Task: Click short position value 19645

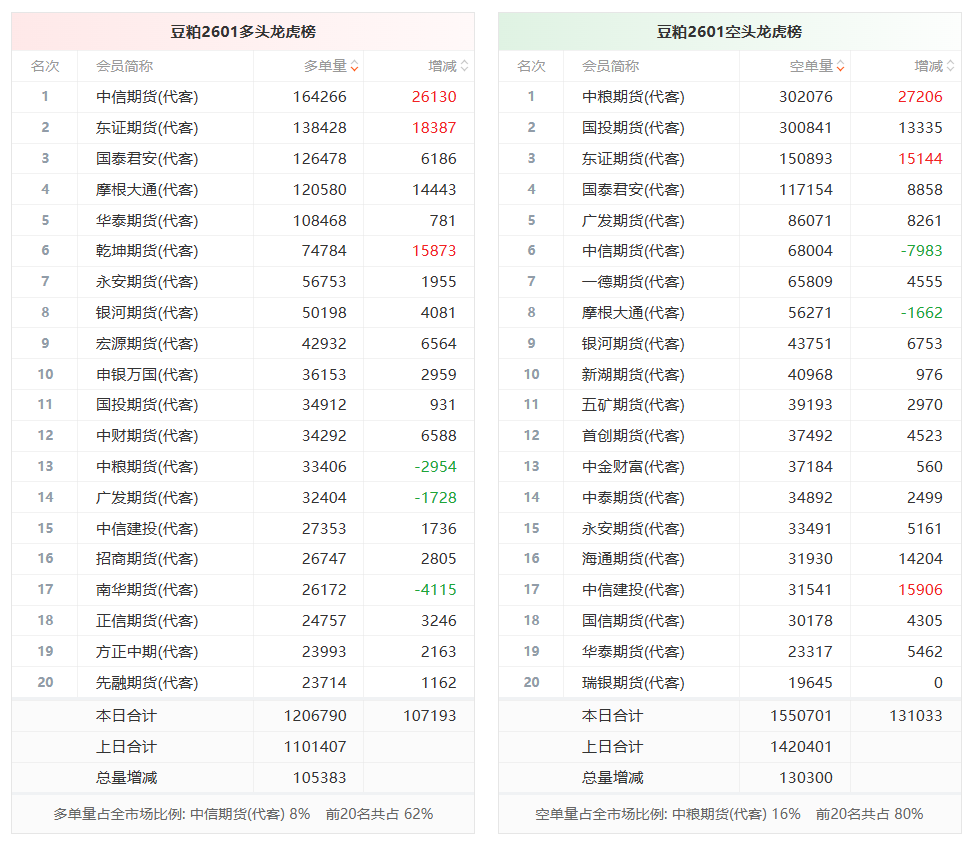Action: point(810,683)
